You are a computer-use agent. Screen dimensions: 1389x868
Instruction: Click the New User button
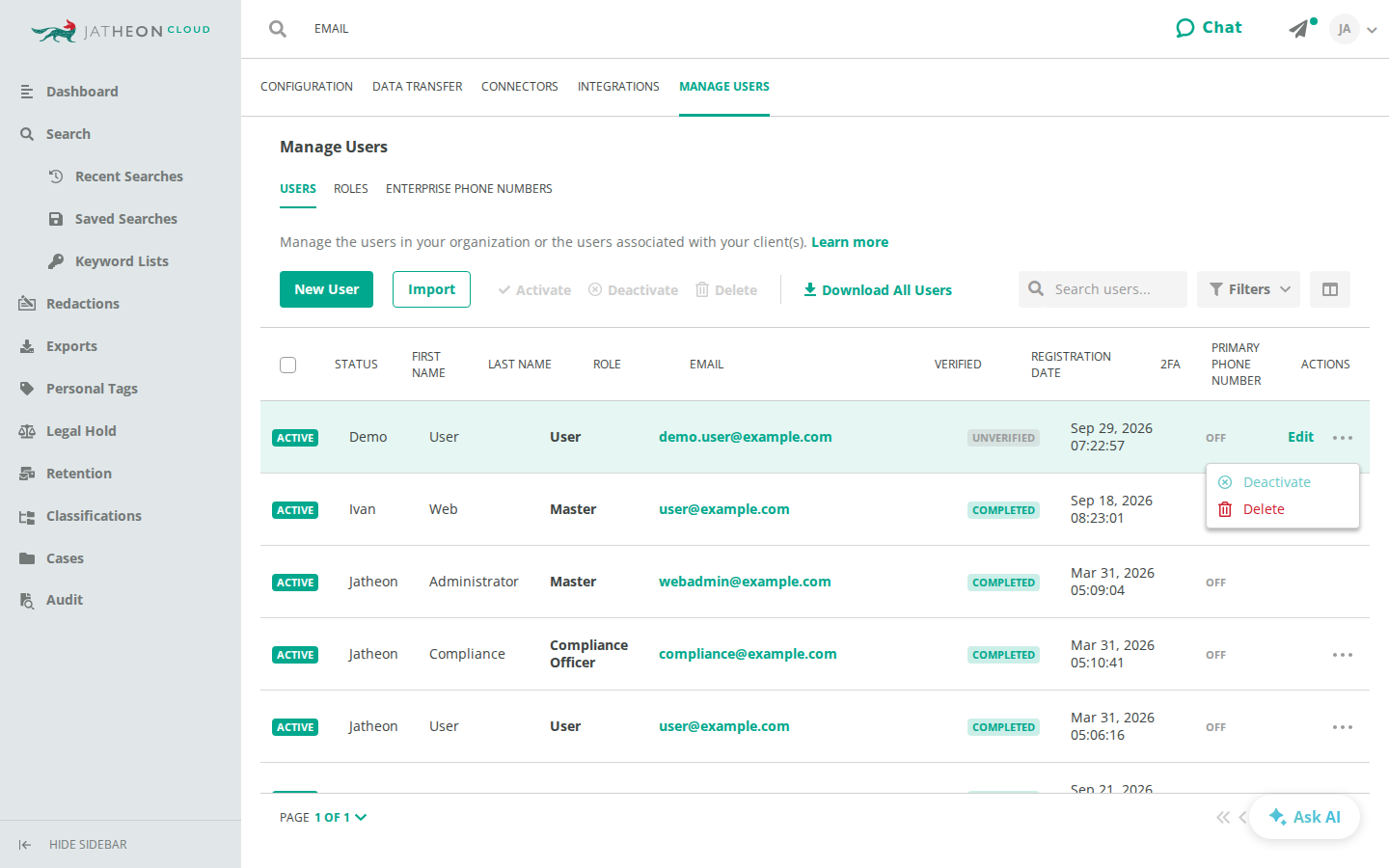pyautogui.click(x=326, y=289)
